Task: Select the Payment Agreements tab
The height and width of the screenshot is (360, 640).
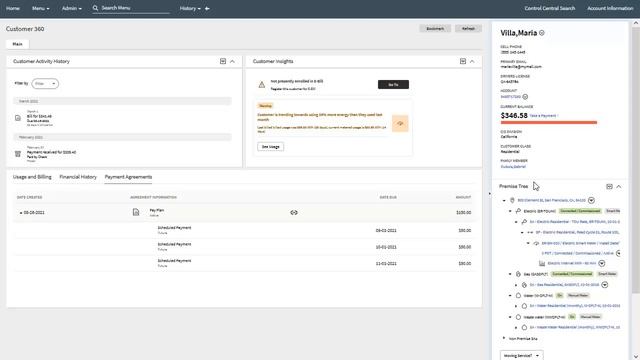Action: click(128, 177)
